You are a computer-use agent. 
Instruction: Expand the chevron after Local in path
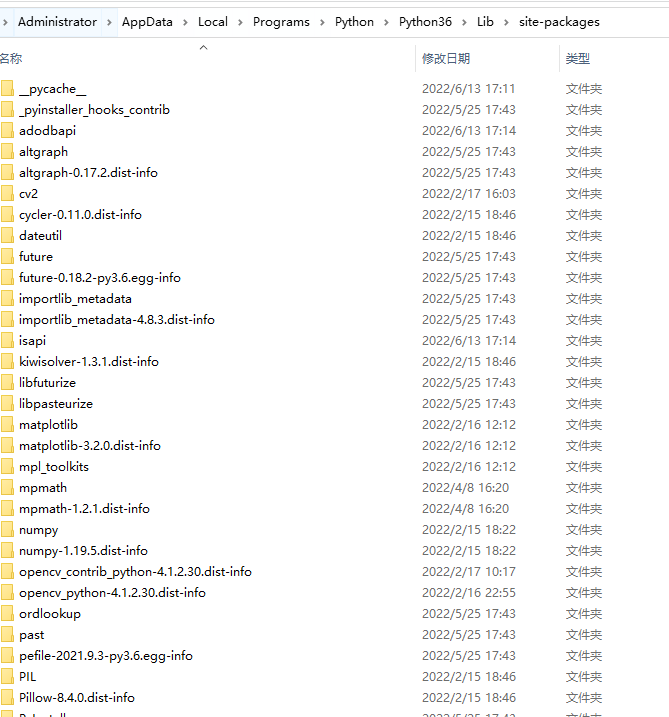(x=240, y=22)
